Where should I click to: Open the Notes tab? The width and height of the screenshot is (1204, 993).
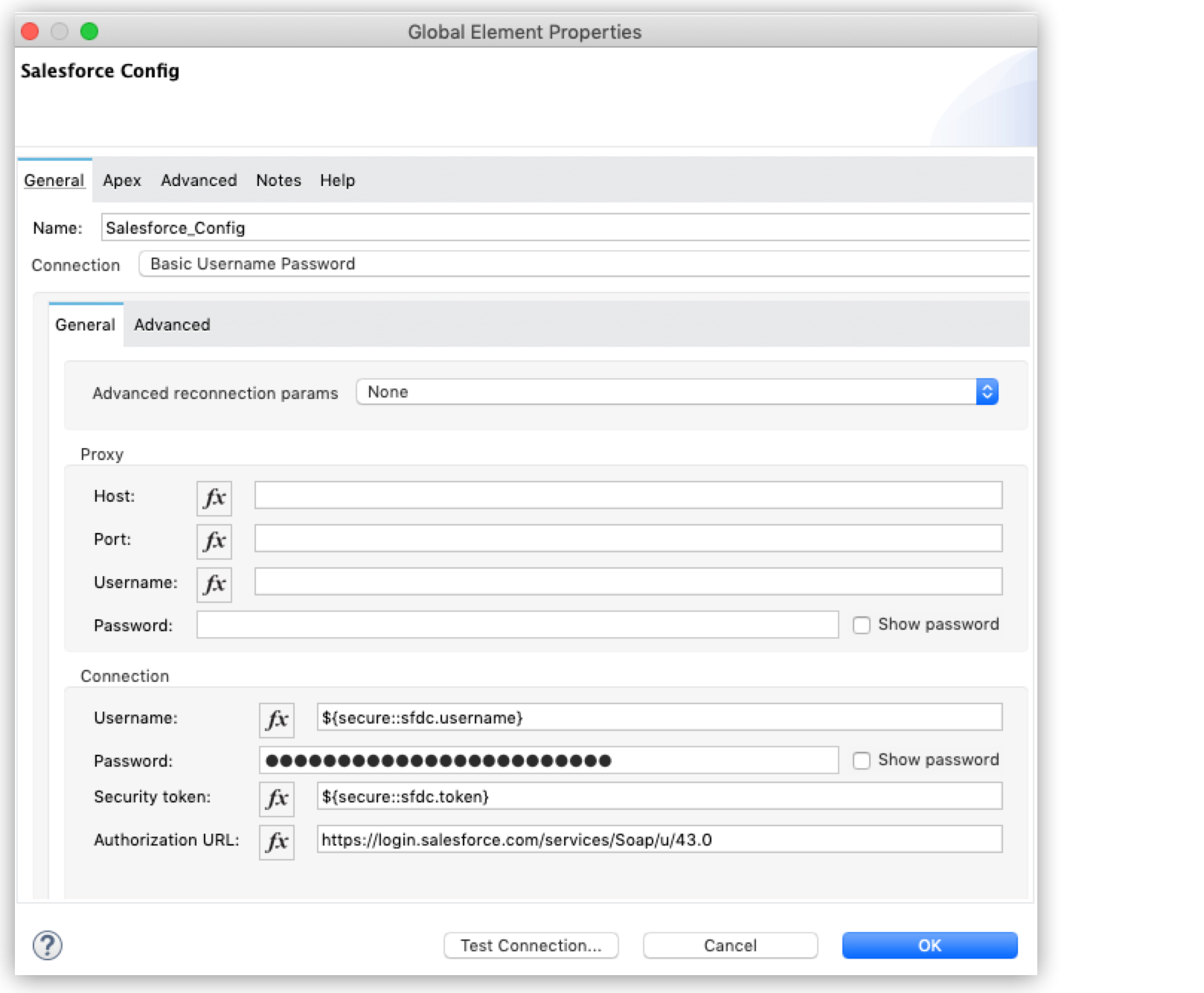point(278,180)
